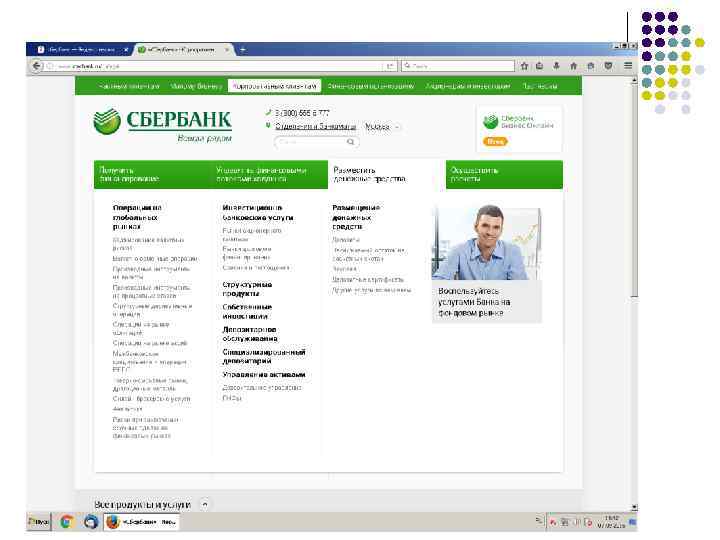Click the bookmark star icon in toolbar
Screen dimensions: 720x540
click(524, 66)
